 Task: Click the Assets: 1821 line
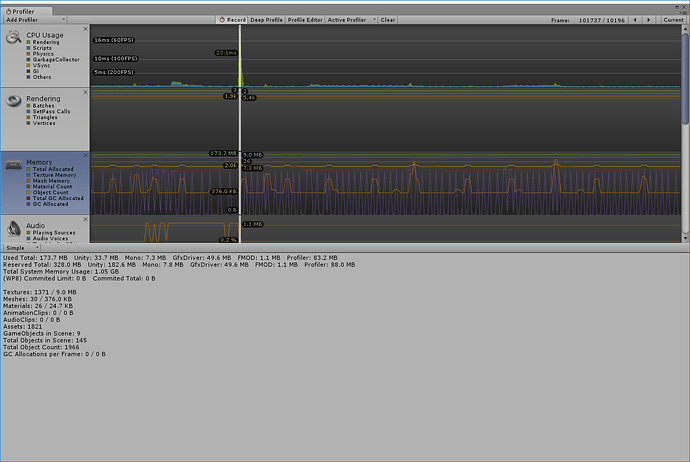pos(22,326)
